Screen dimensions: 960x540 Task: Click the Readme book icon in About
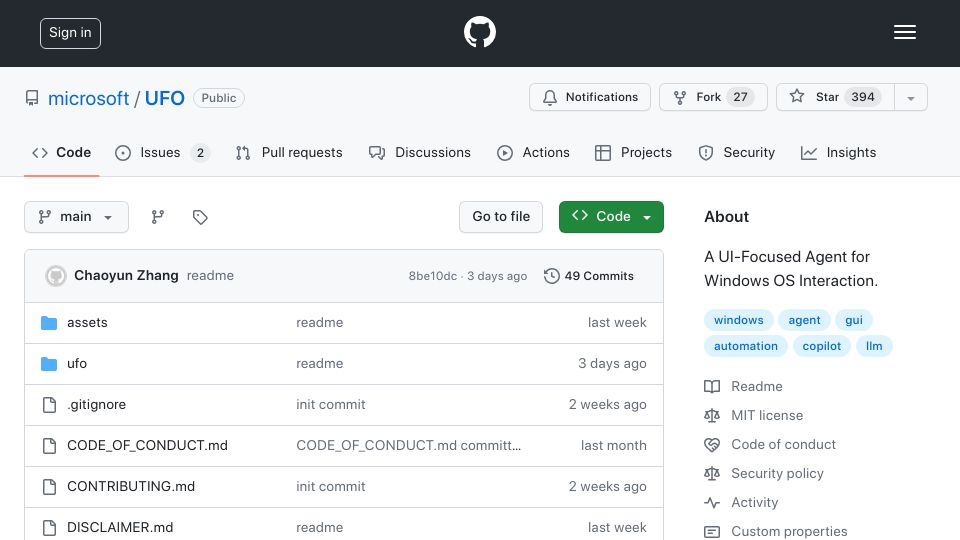pyautogui.click(x=712, y=386)
